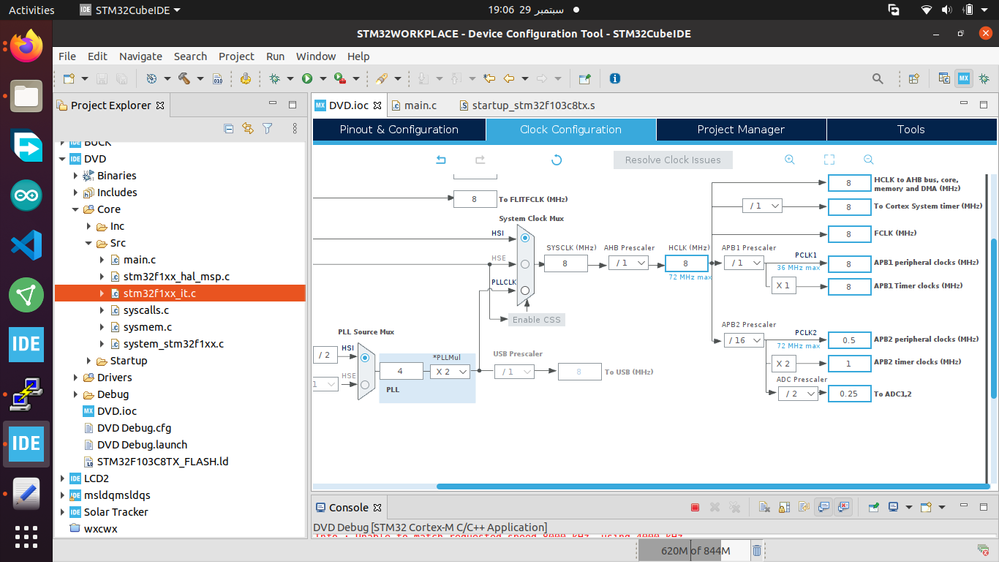Open the Window menu
This screenshot has width=999, height=562.
pyautogui.click(x=315, y=56)
